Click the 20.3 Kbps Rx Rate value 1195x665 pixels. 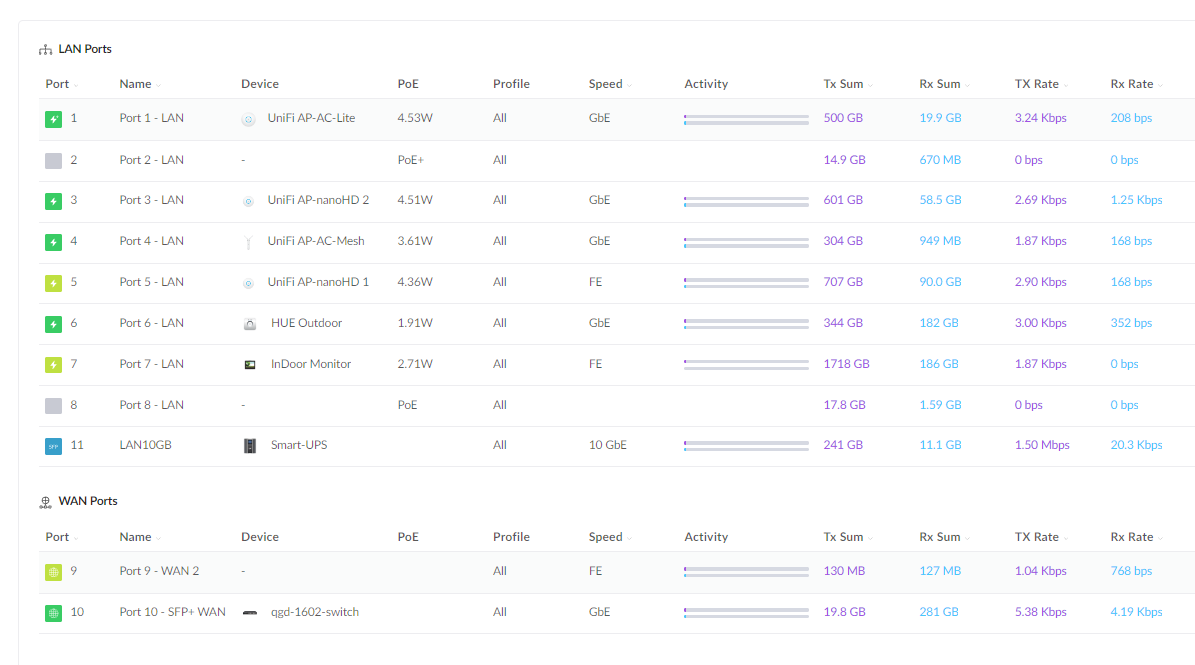point(1136,446)
